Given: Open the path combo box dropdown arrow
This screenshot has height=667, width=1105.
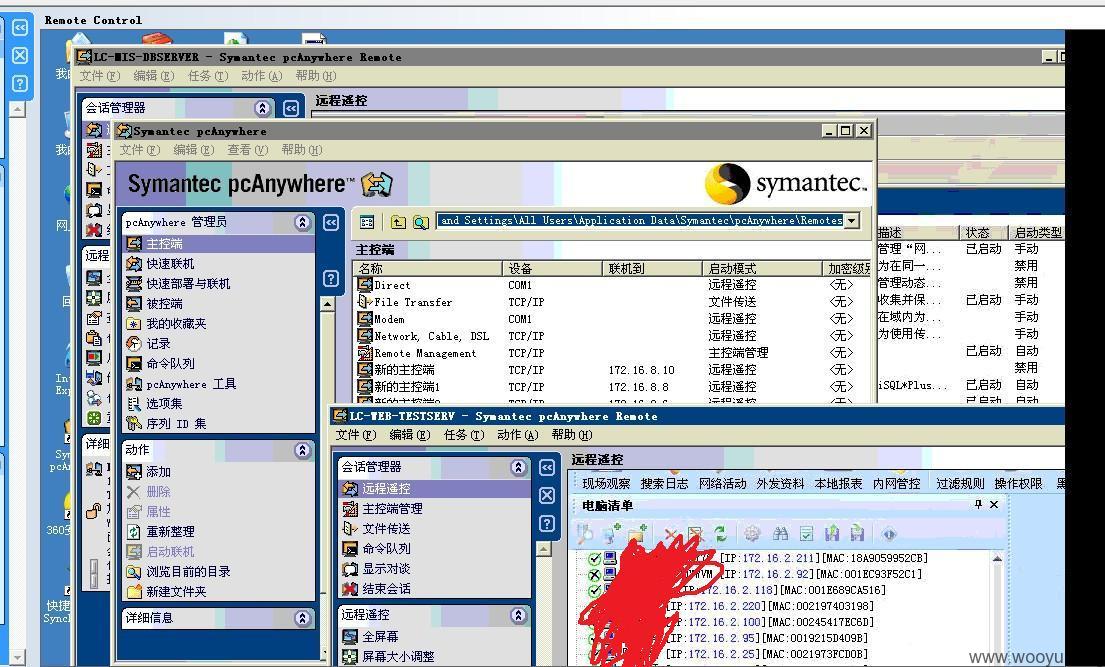Looking at the screenshot, I should 851,221.
